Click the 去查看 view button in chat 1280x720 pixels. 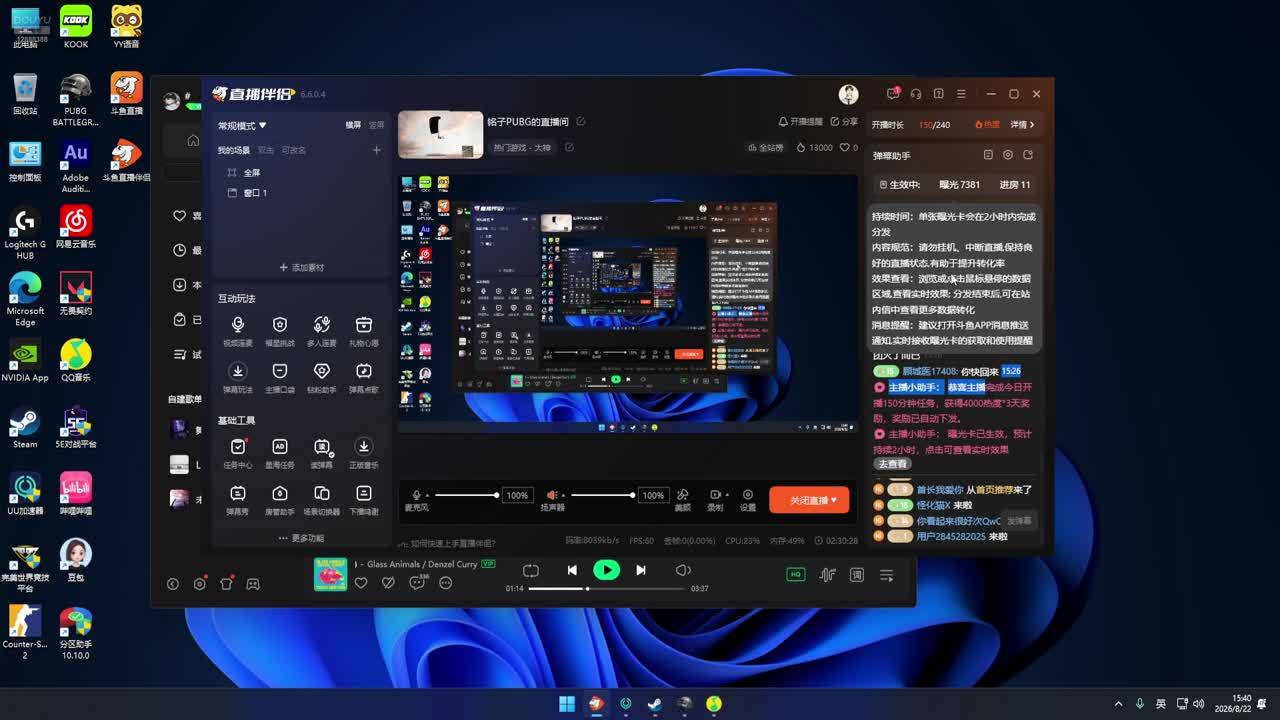(892, 464)
